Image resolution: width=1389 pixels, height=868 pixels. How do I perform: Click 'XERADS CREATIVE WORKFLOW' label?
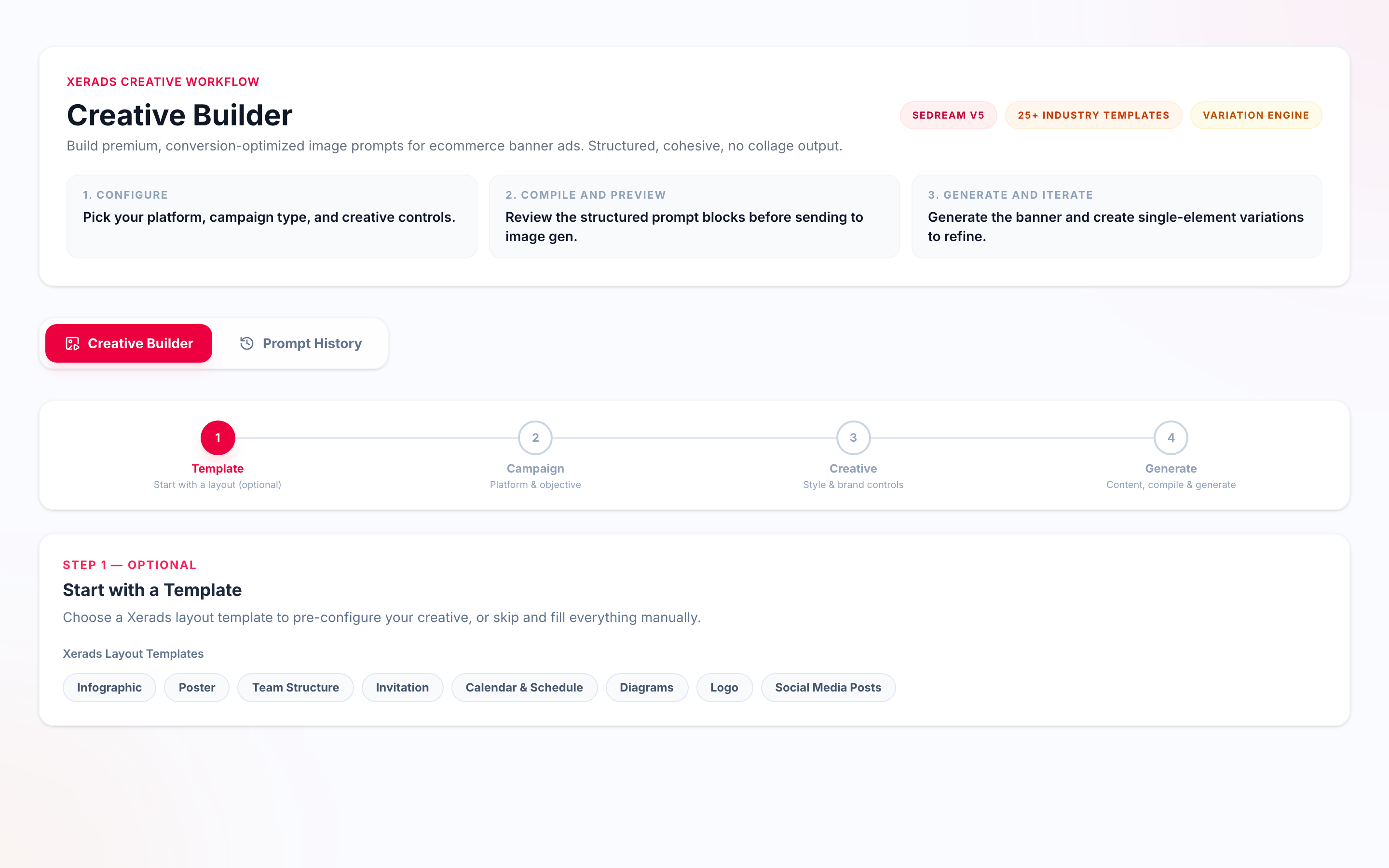pyautogui.click(x=163, y=81)
